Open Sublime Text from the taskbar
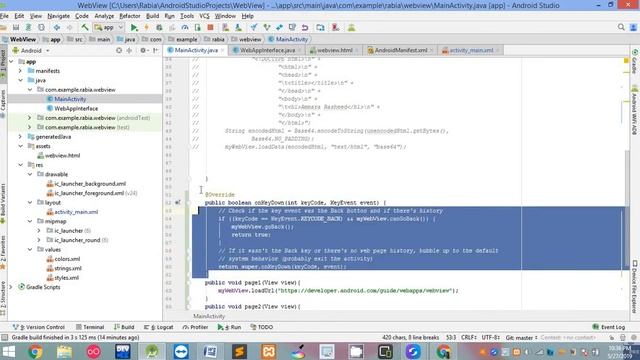 (239, 351)
